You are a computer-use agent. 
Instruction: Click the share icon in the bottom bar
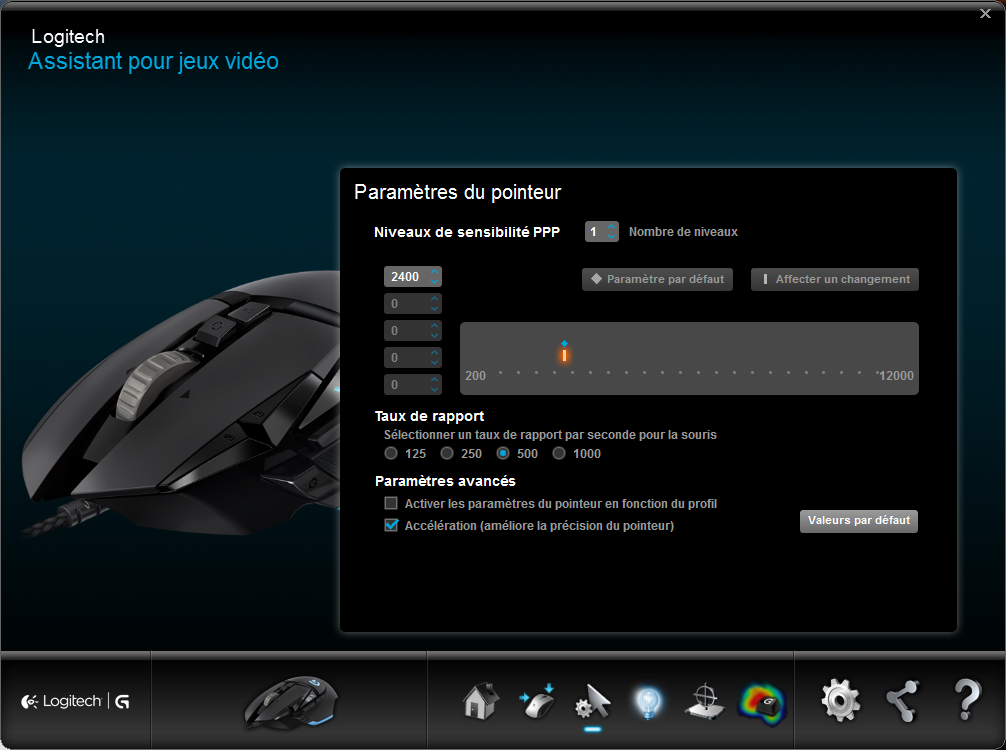tap(903, 701)
